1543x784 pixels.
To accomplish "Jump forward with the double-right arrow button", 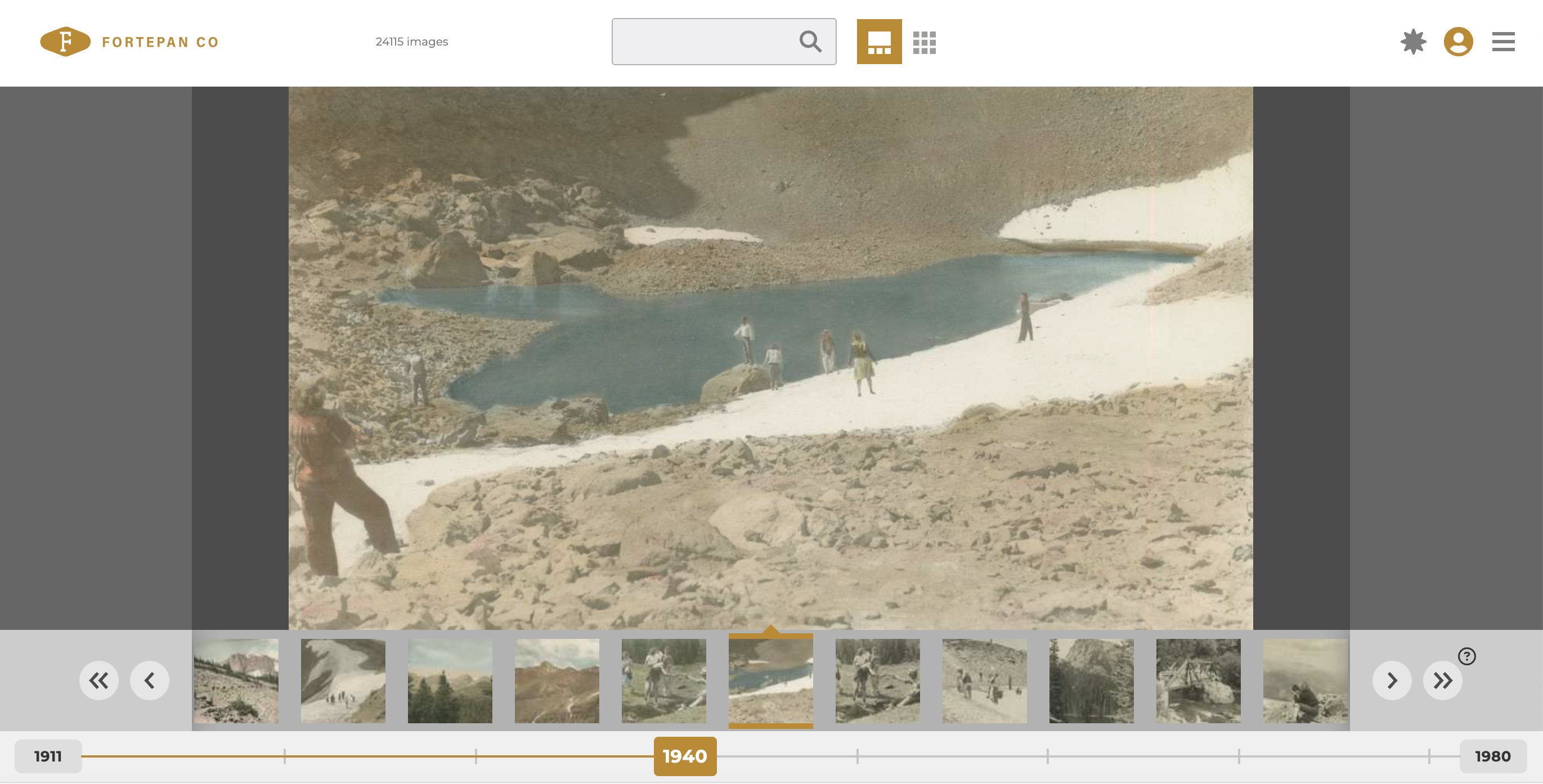I will 1442,680.
